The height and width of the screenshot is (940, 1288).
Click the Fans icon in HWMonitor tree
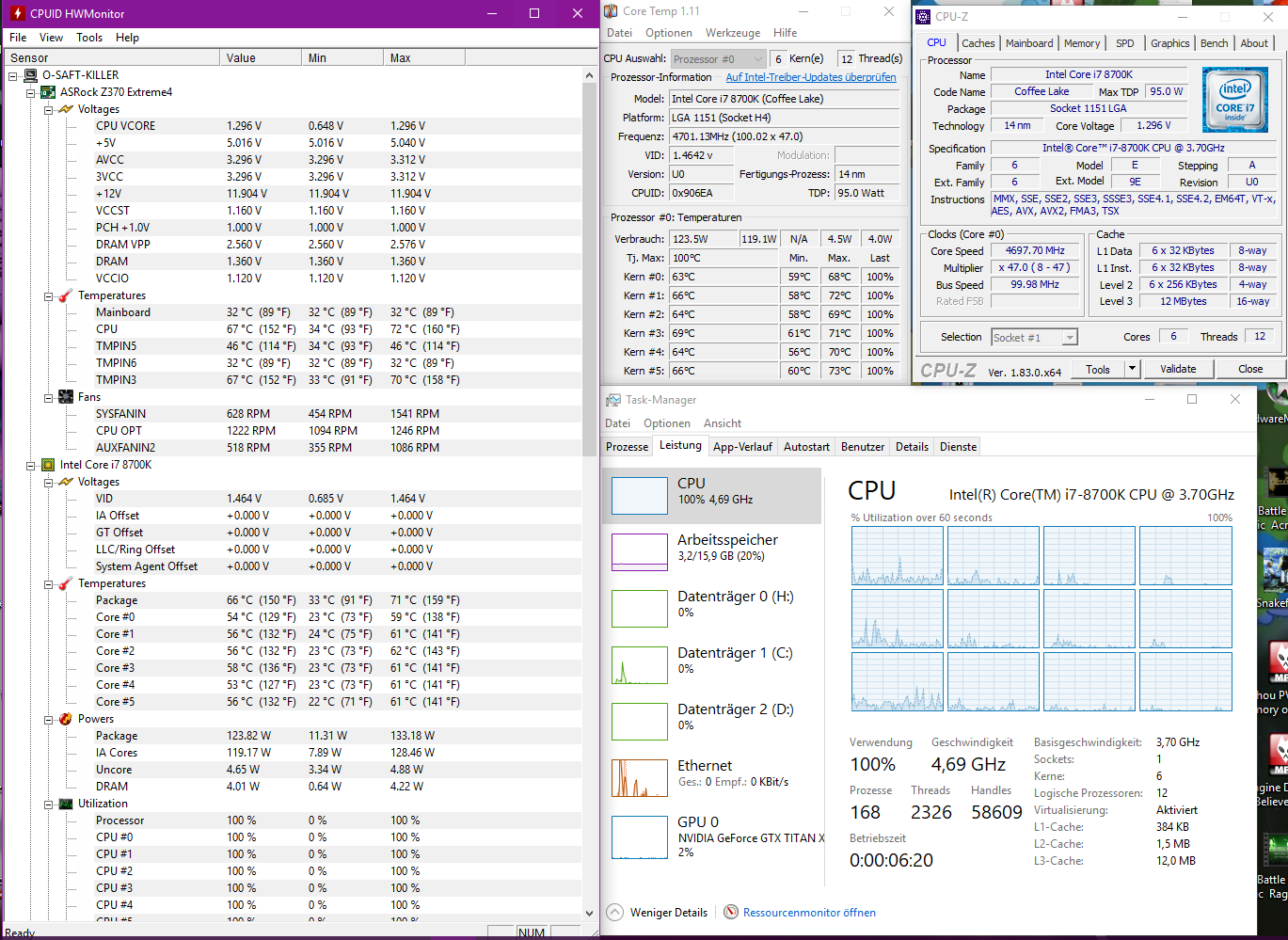click(66, 397)
